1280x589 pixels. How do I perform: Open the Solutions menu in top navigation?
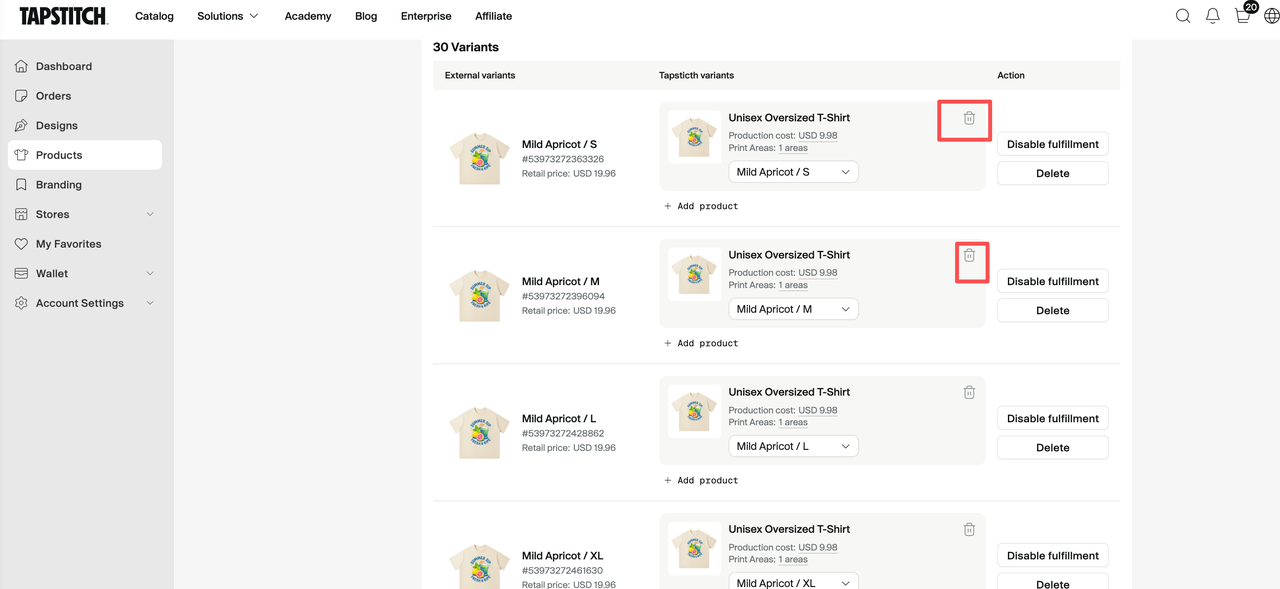(228, 16)
